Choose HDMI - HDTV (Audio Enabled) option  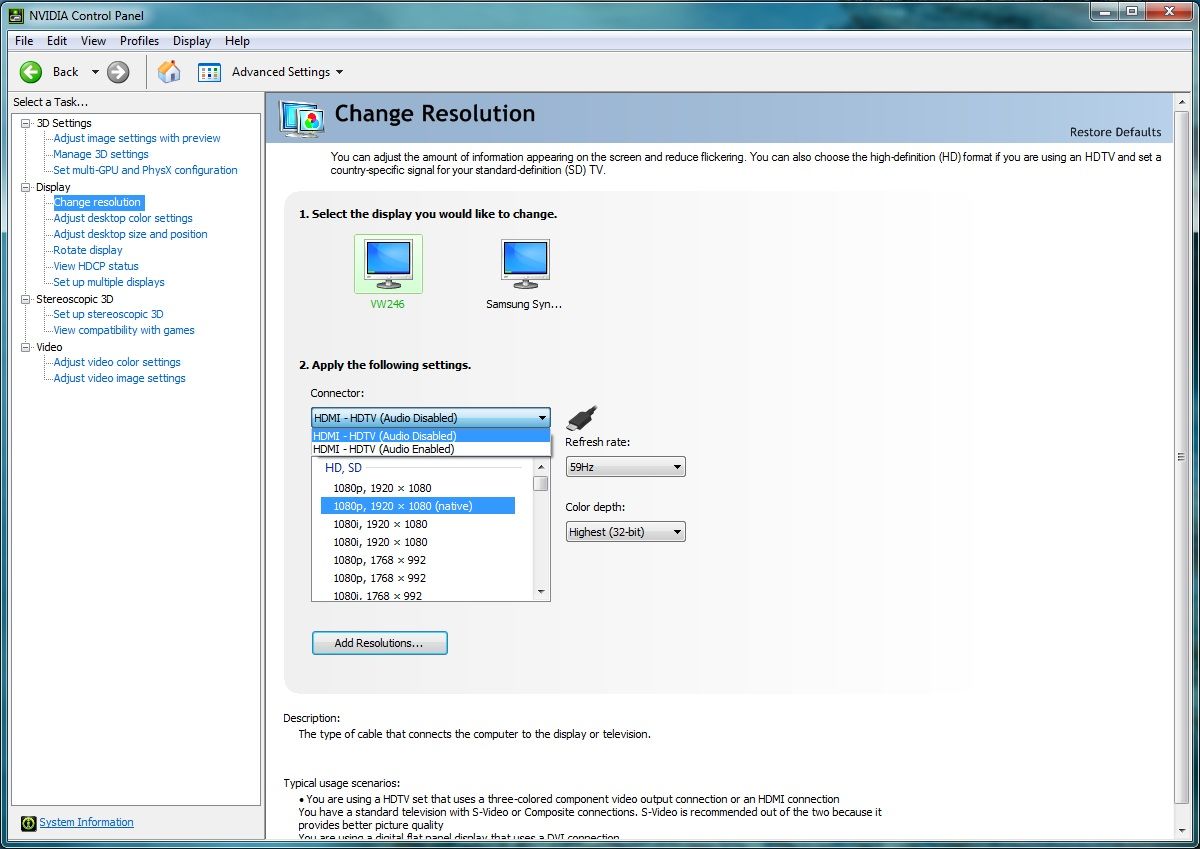pos(431,449)
